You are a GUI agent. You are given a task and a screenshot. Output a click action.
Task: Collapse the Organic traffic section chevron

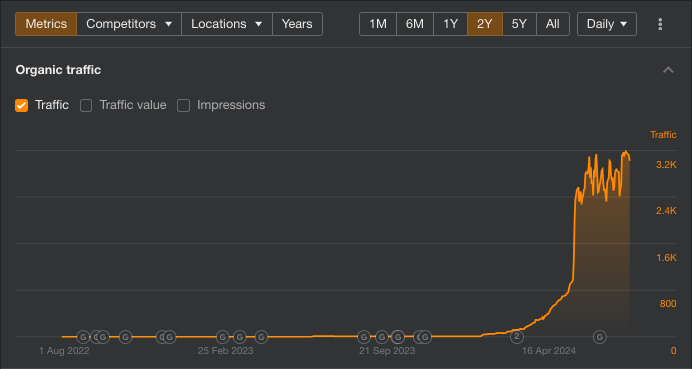668,70
